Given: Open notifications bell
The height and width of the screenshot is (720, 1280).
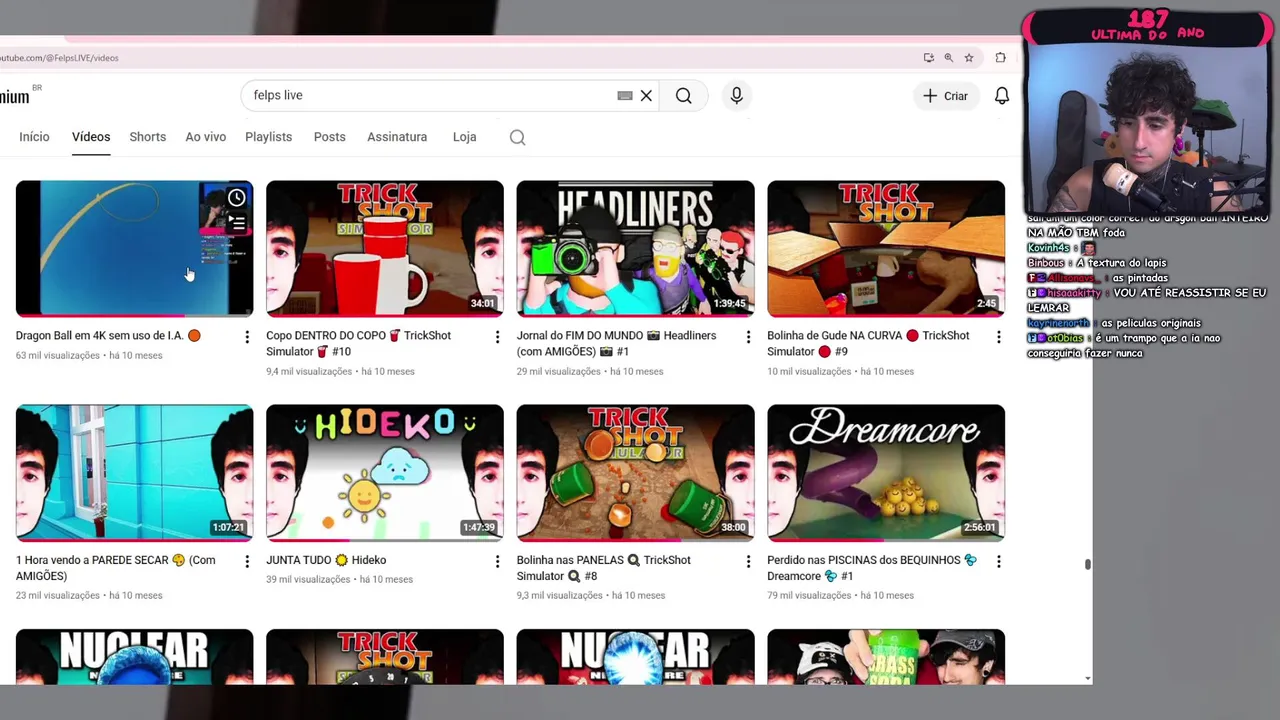Looking at the screenshot, I should (1001, 95).
